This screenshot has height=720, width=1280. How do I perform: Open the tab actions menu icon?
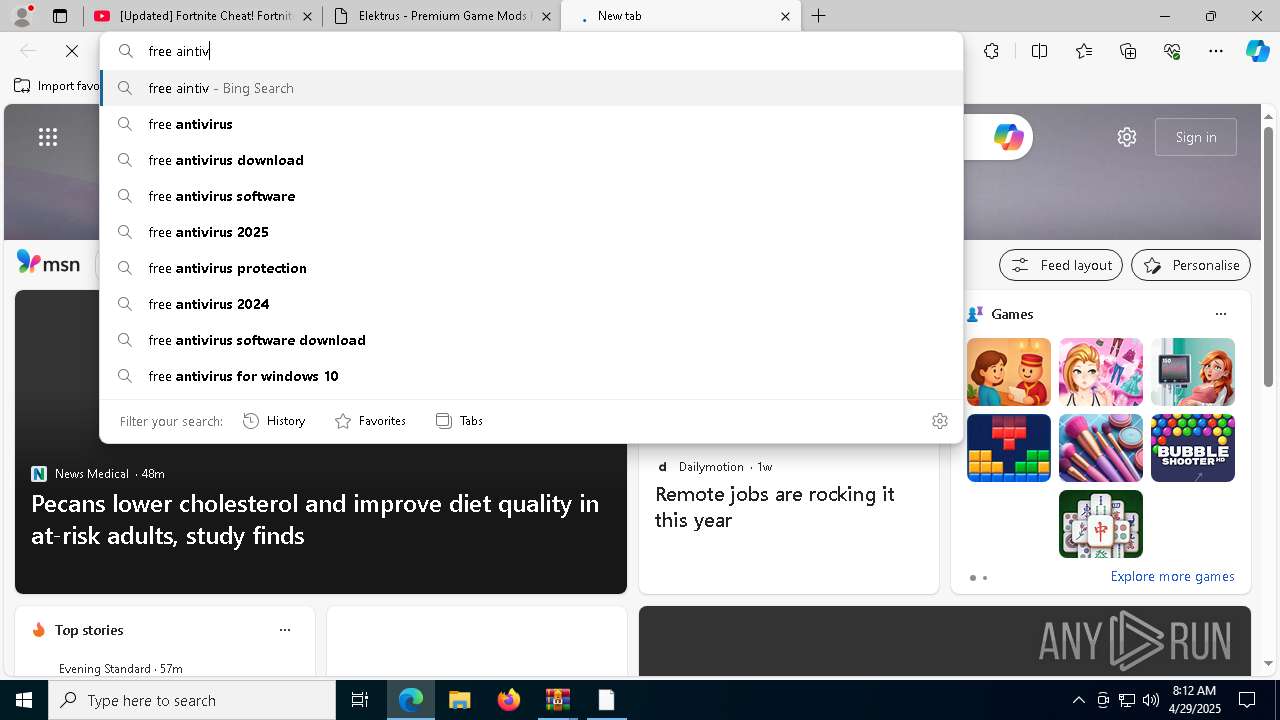60,16
